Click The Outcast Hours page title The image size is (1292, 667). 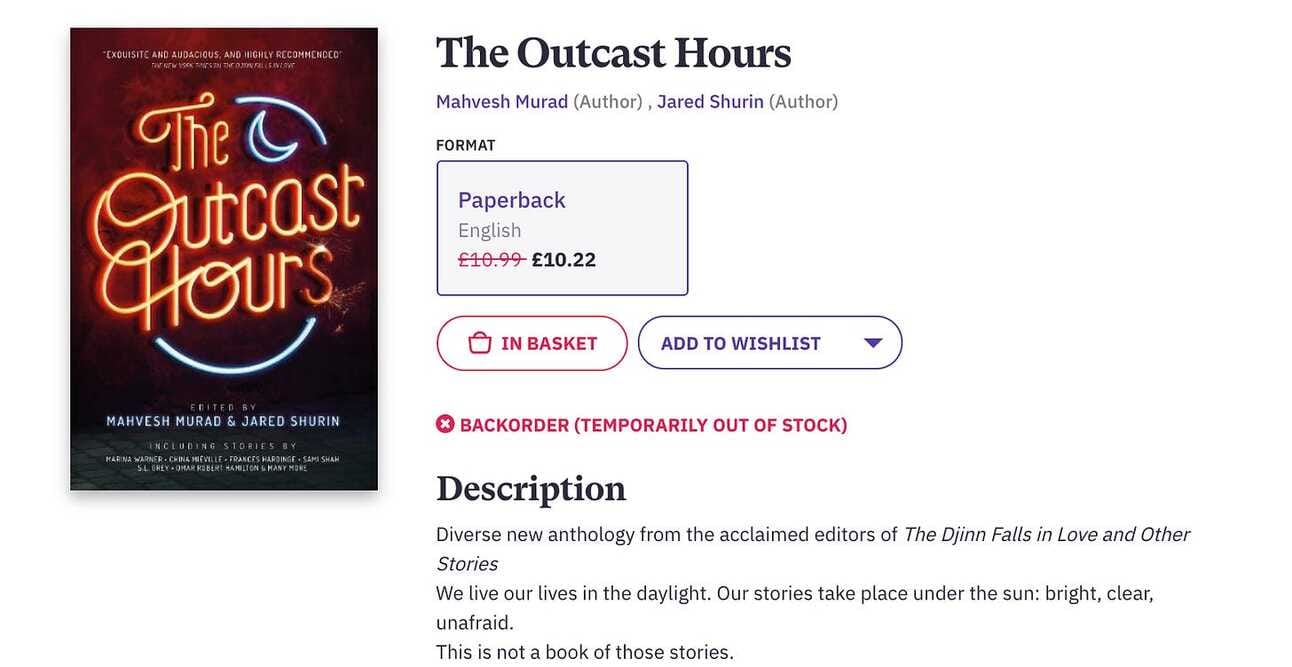point(613,53)
